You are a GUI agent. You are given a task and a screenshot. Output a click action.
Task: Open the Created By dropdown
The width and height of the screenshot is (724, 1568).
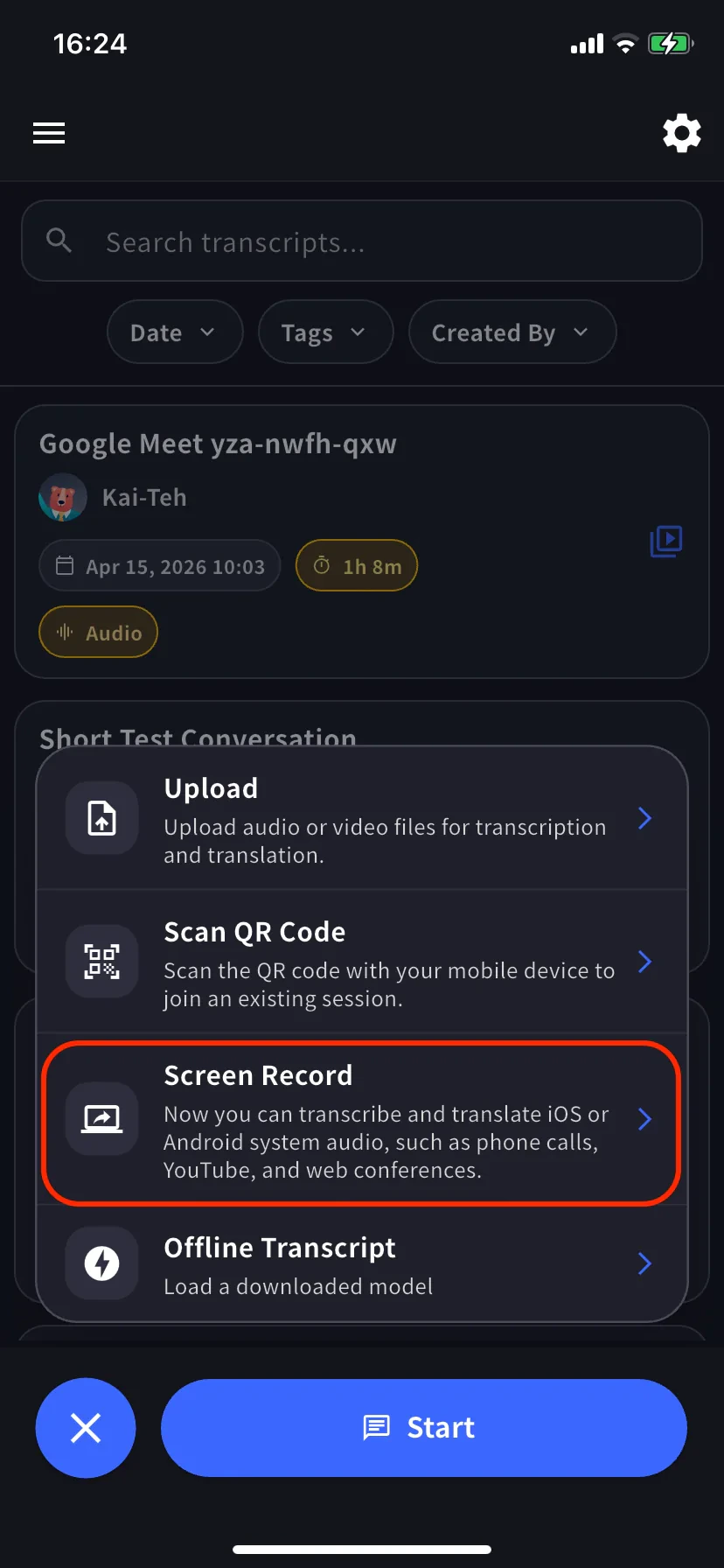tap(512, 332)
